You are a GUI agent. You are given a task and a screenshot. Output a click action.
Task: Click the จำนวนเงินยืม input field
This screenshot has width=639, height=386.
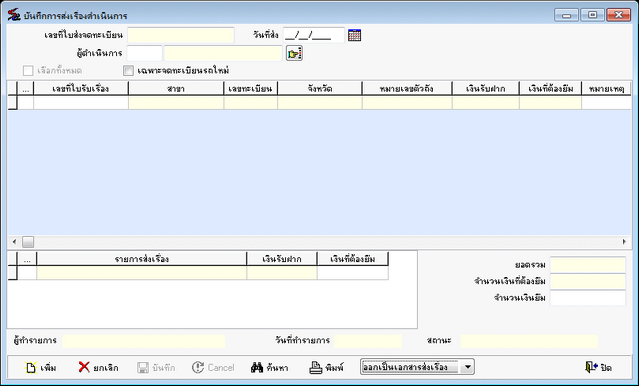click(x=588, y=298)
